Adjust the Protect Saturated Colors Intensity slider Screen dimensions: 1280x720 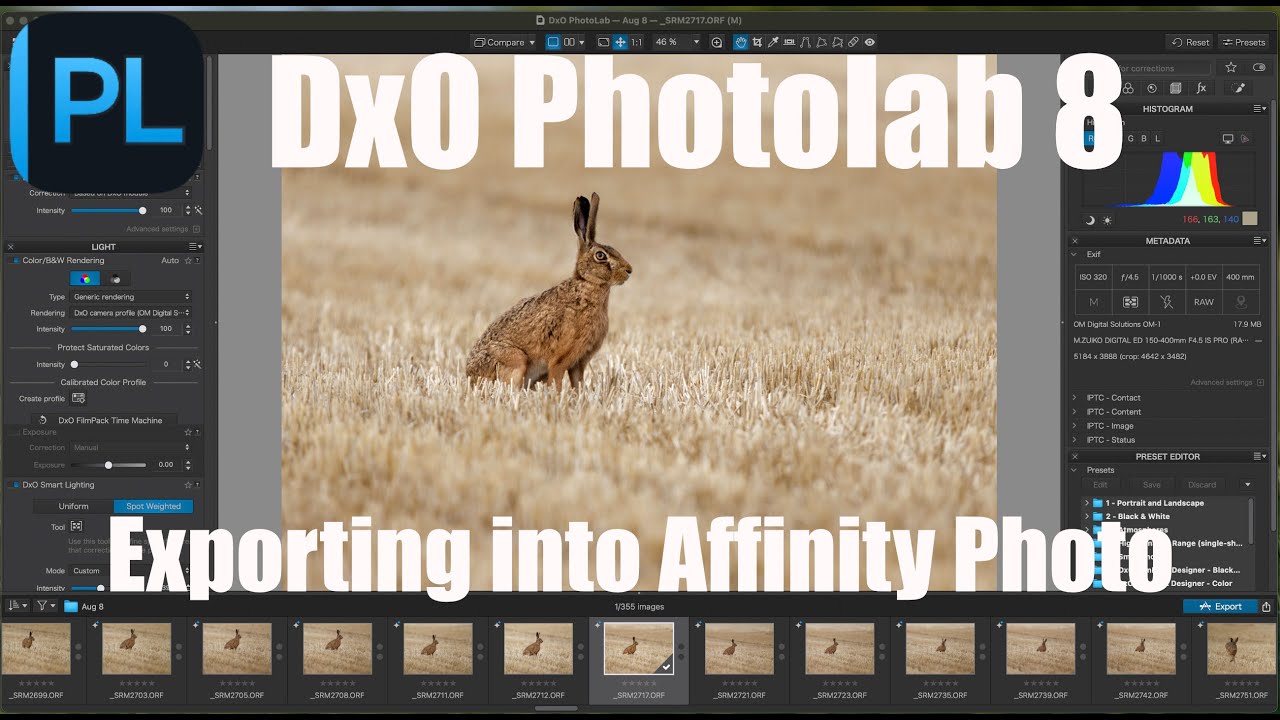[107, 364]
